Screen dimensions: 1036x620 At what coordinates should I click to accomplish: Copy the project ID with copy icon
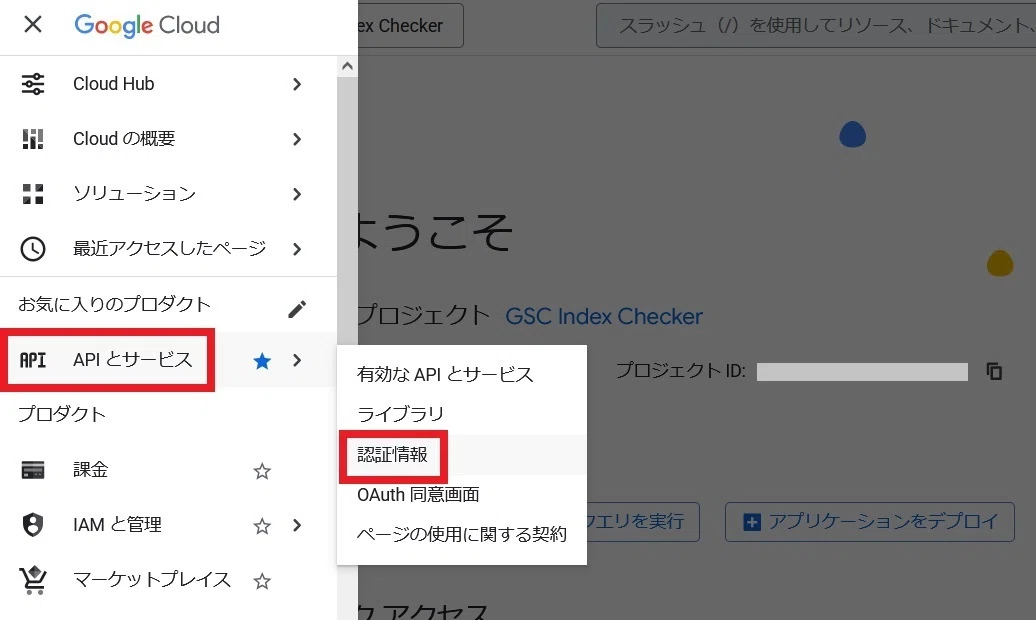pos(994,371)
